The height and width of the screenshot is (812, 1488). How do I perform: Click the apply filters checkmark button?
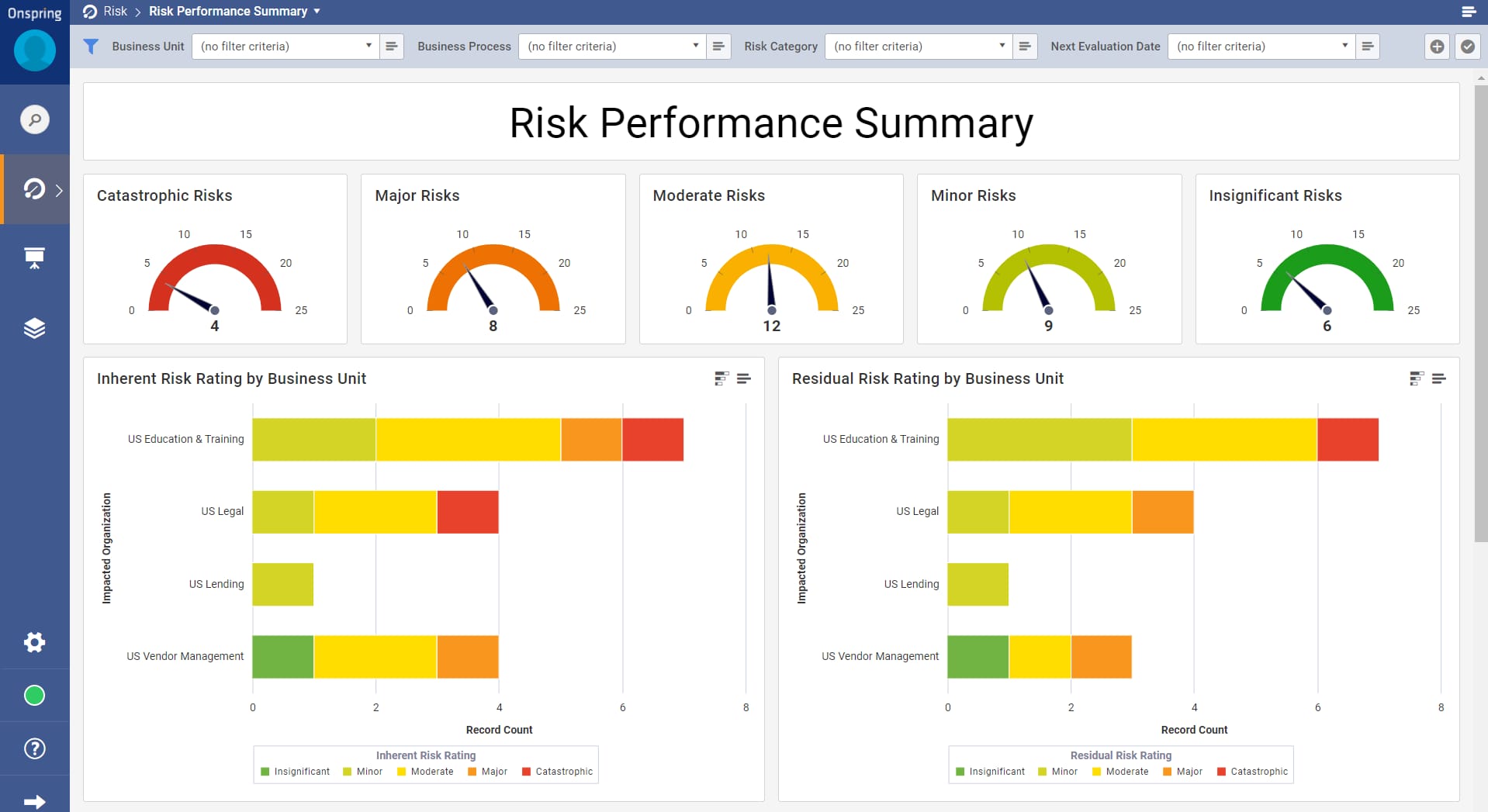(1467, 47)
